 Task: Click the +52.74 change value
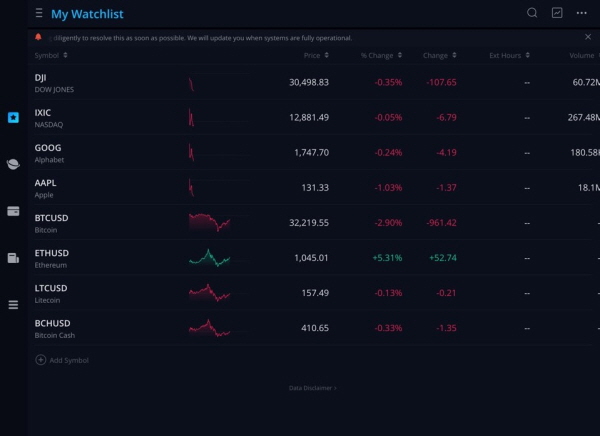pos(443,258)
